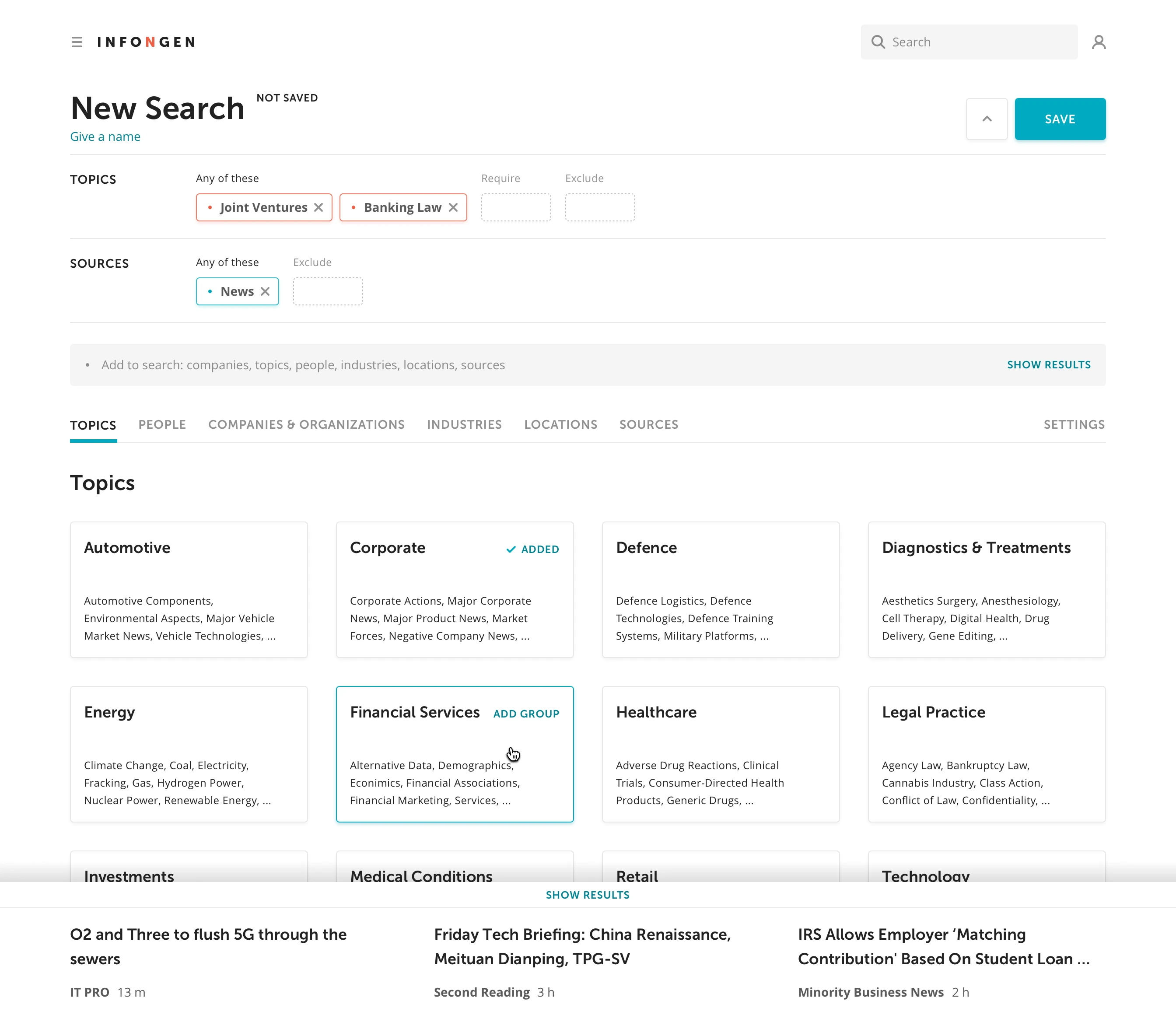The width and height of the screenshot is (1176, 1022).
Task: Remove the Joint Ventures topic chip
Action: tap(318, 207)
